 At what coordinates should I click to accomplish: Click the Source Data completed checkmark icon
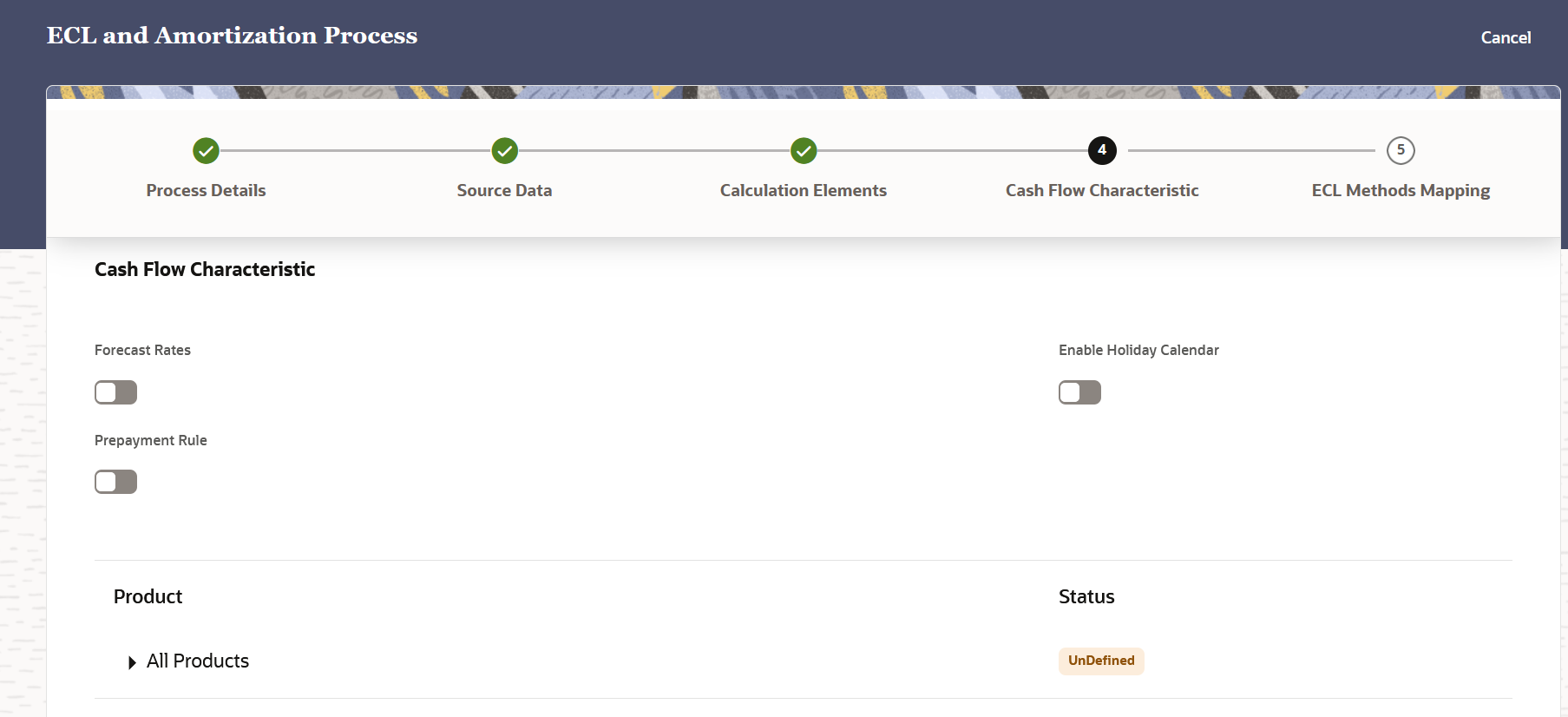pos(504,151)
